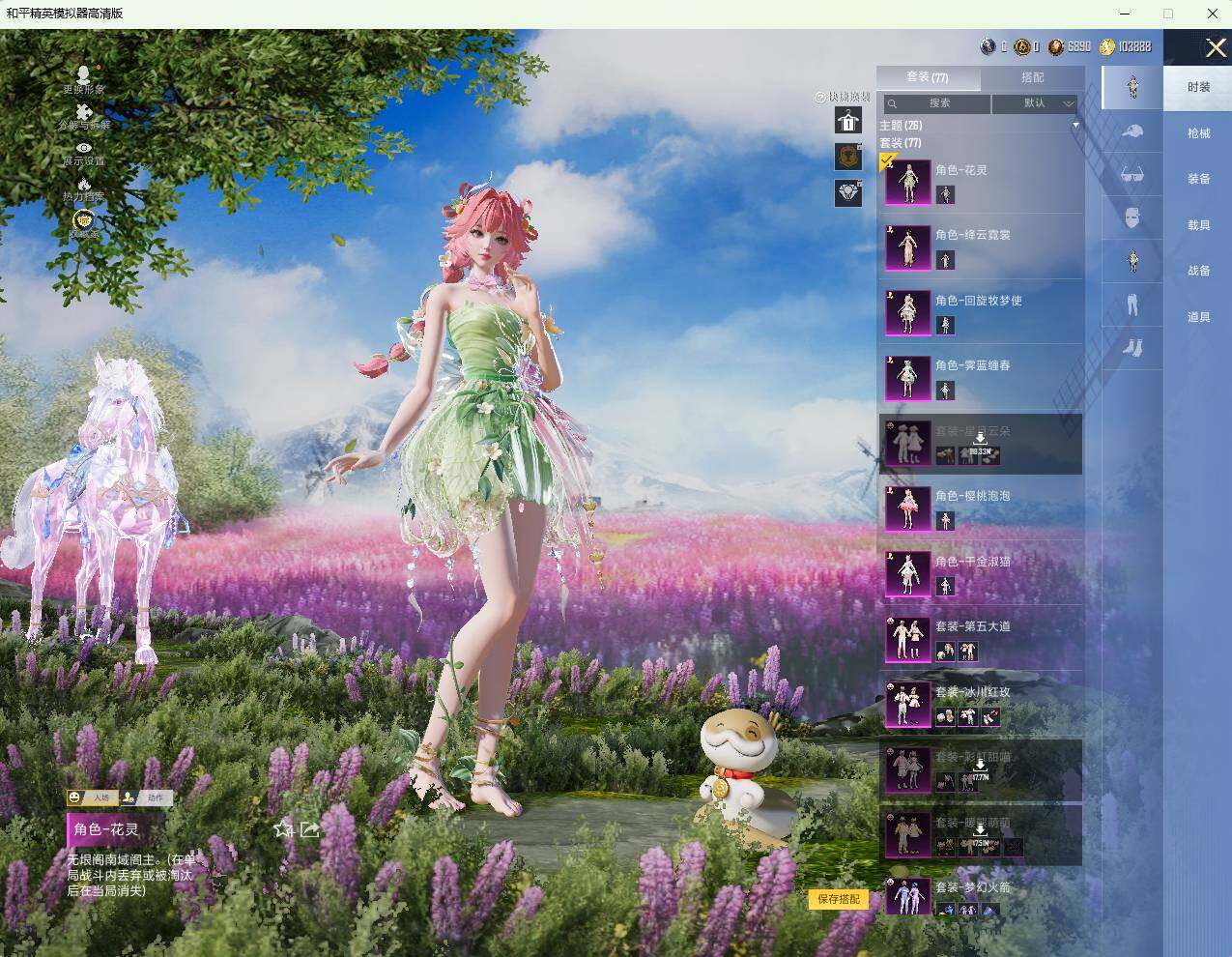Minimize the 和平精英模拟器高清版 window
The image size is (1232, 957).
(1124, 14)
